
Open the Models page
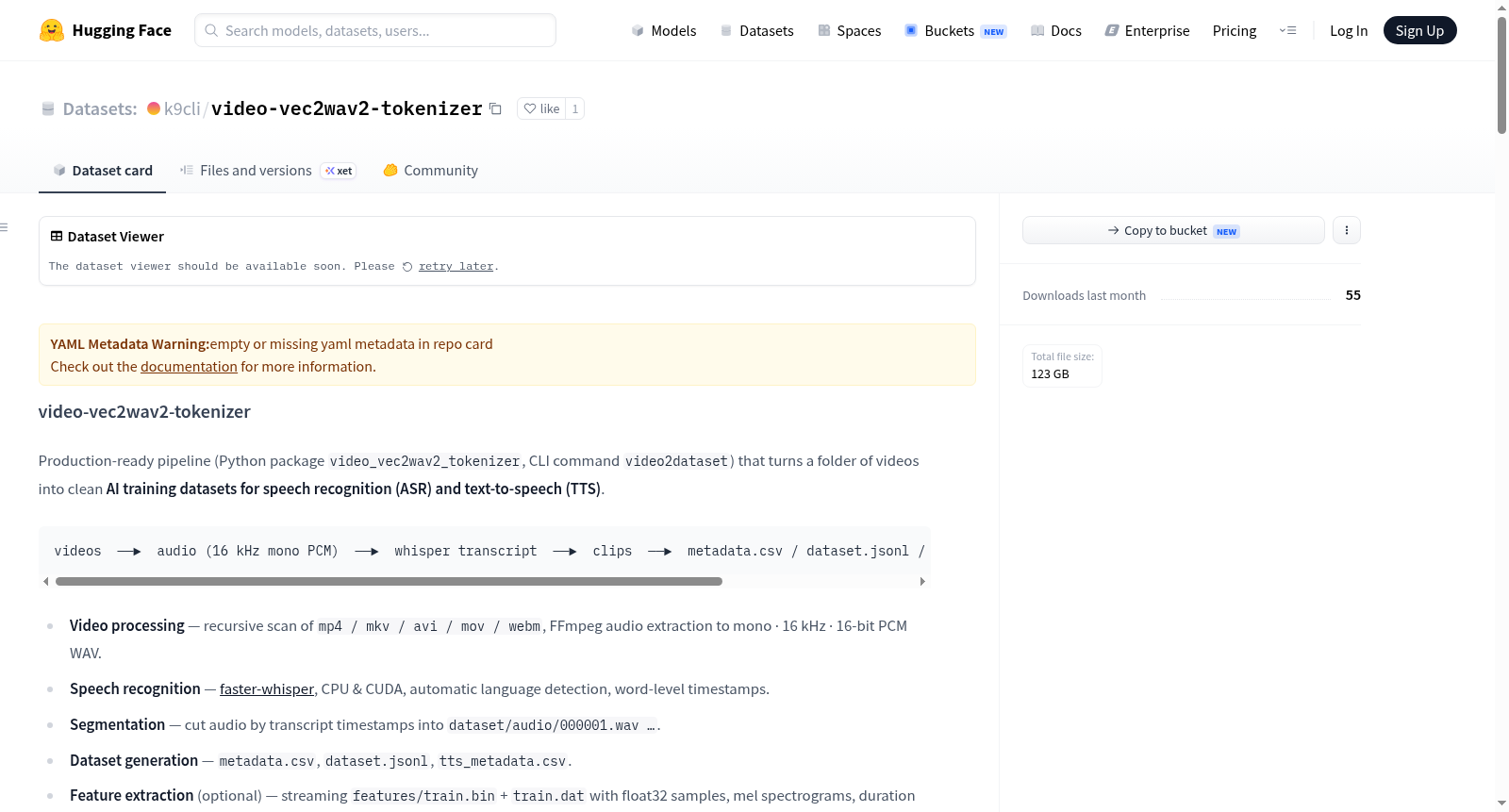(x=664, y=30)
